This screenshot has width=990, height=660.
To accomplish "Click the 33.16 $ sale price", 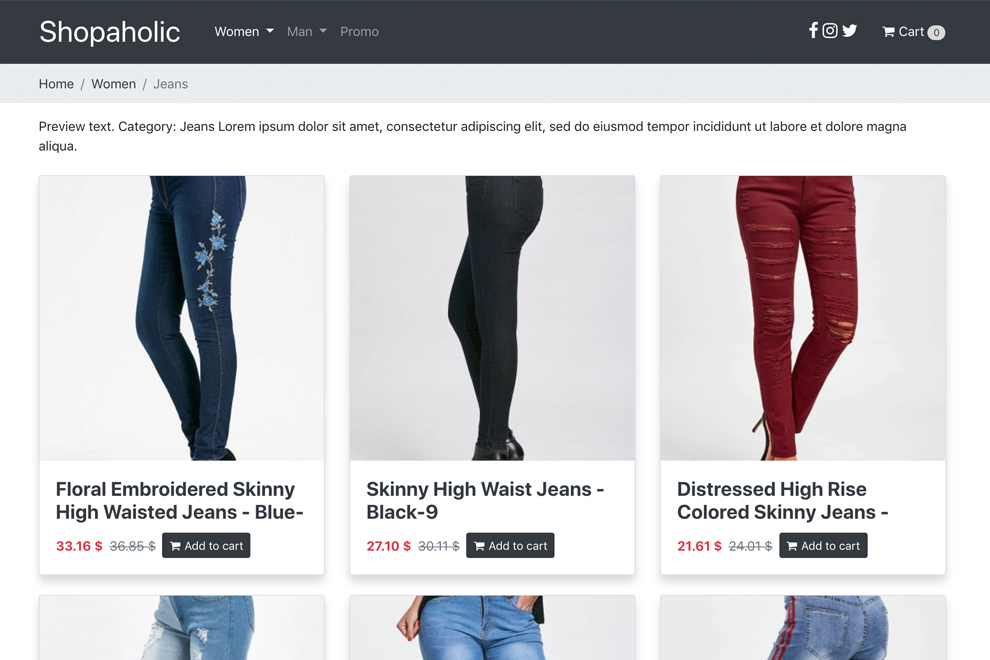I will (x=79, y=546).
